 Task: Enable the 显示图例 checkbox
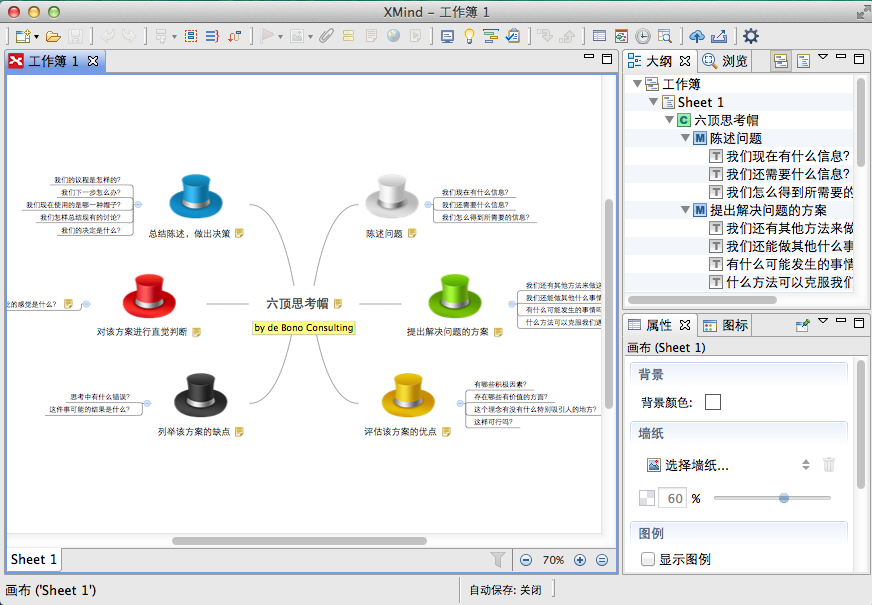648,559
